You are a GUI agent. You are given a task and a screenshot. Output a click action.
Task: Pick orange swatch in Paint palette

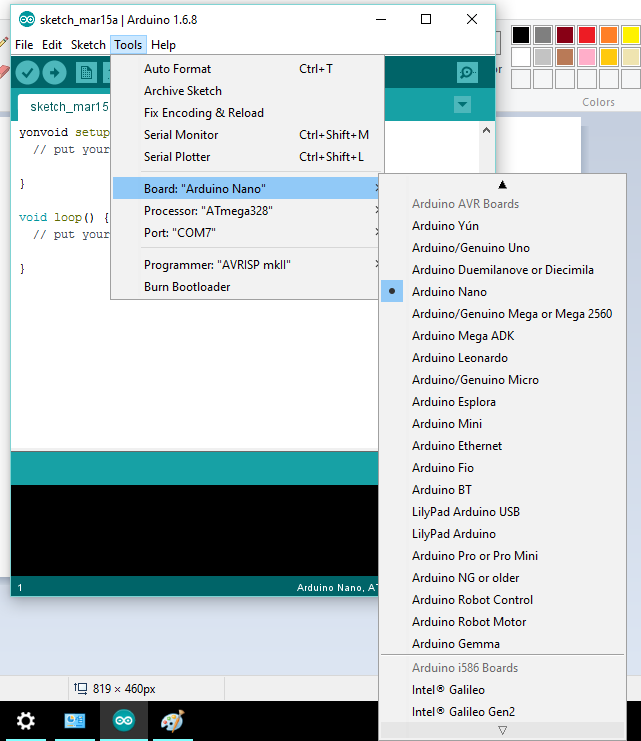point(609,35)
